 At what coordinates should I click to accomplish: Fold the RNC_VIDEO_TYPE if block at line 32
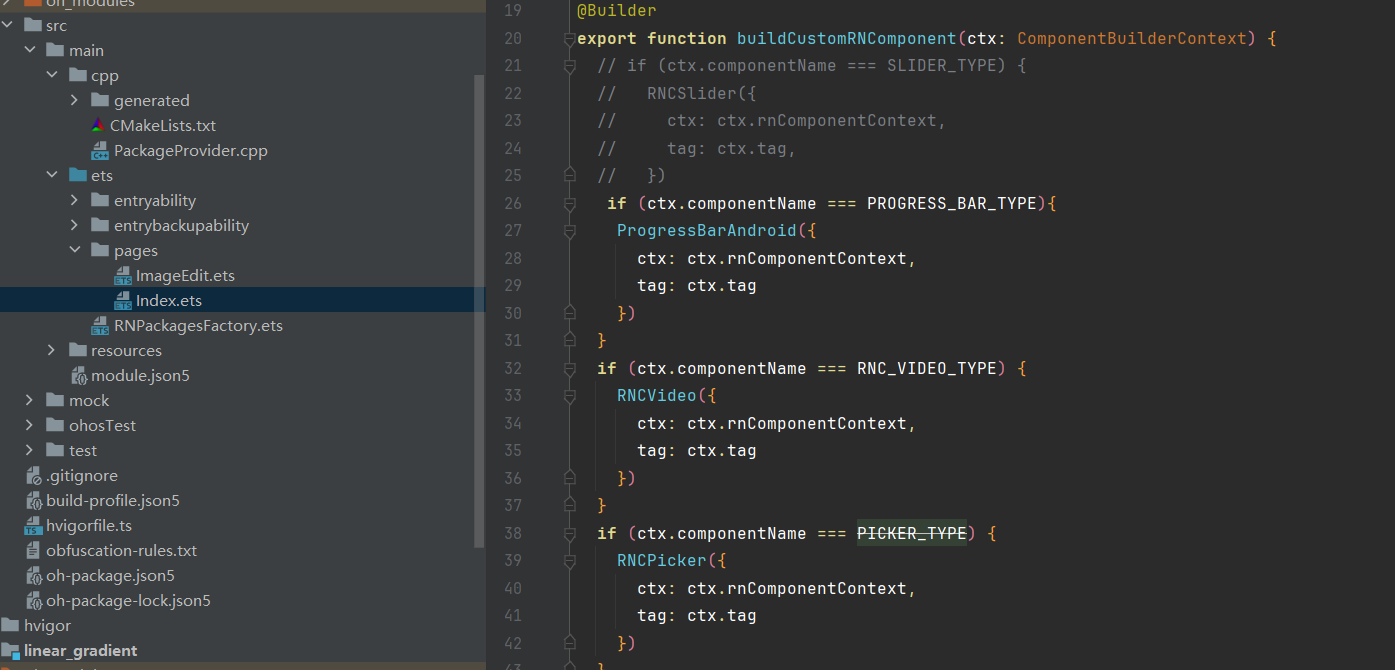point(569,369)
